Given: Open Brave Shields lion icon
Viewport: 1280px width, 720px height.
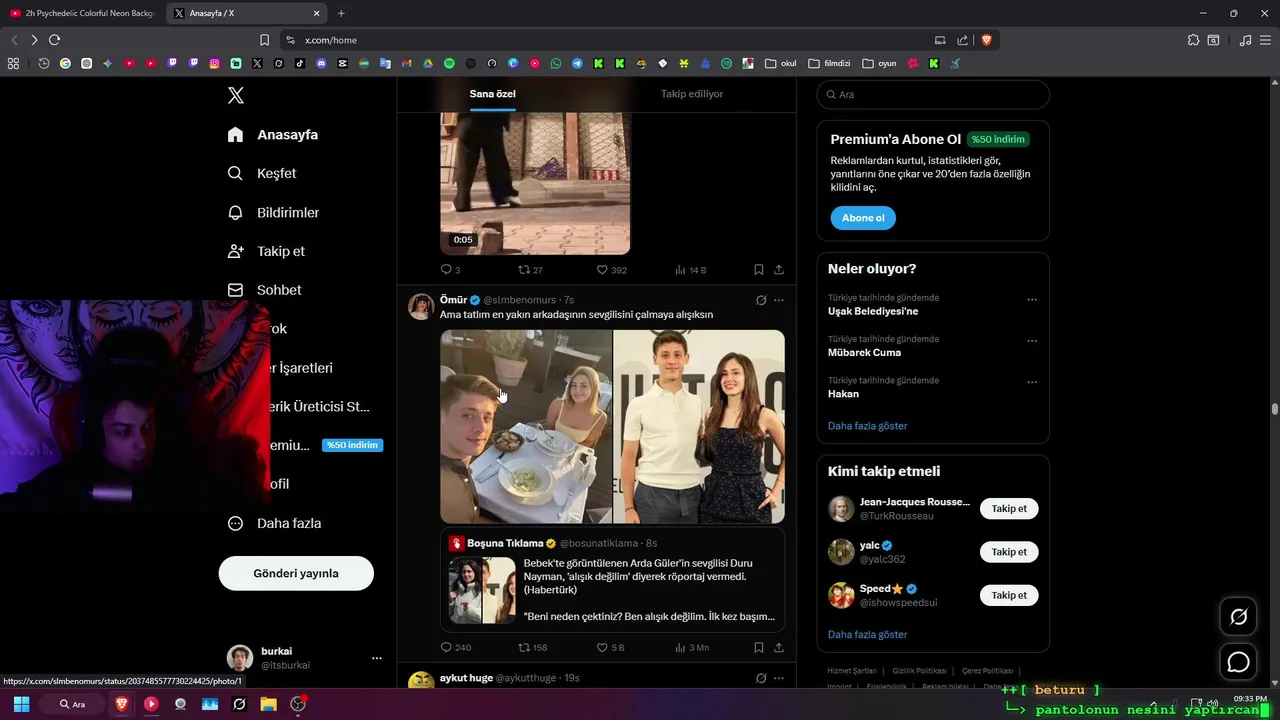Looking at the screenshot, I should [987, 40].
